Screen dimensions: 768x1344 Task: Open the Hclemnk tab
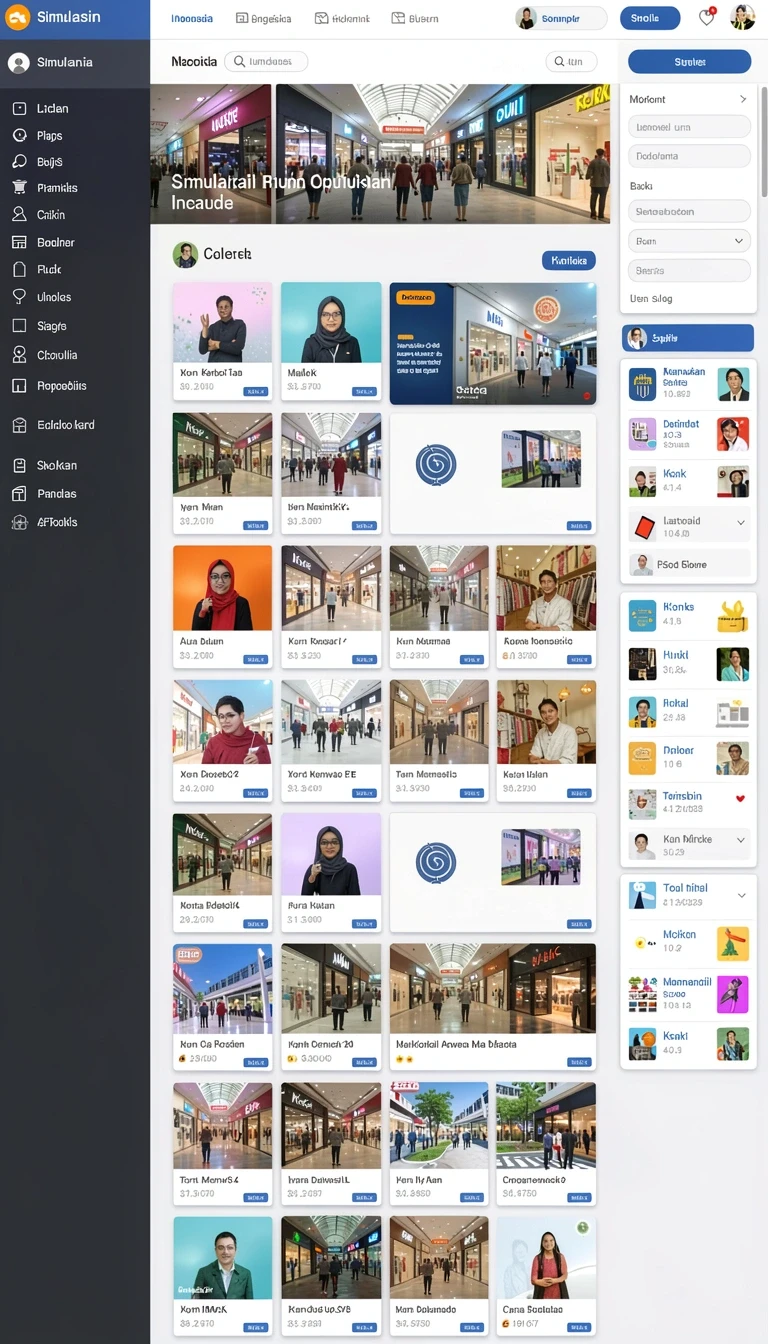(342, 18)
